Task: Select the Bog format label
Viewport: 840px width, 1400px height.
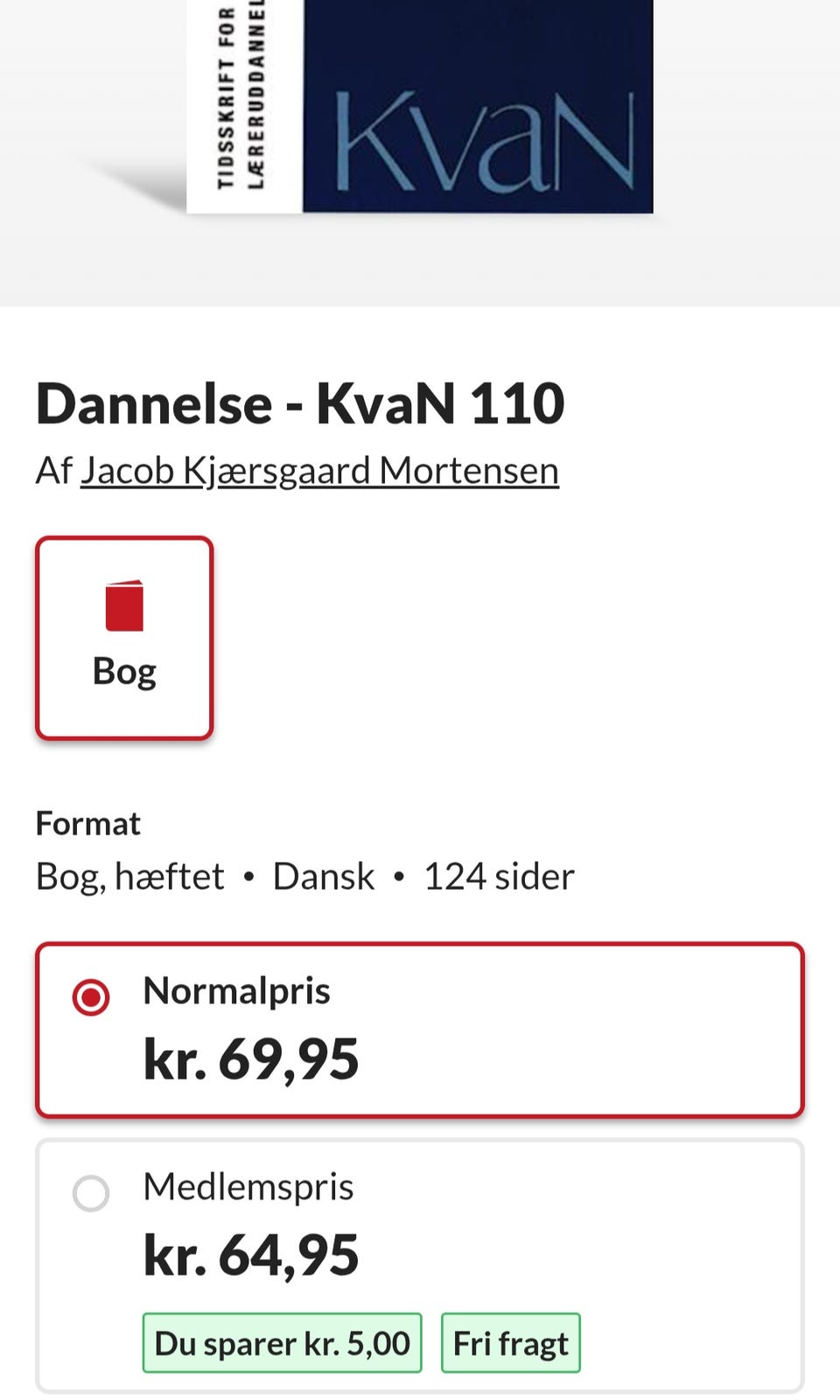Action: [x=124, y=672]
